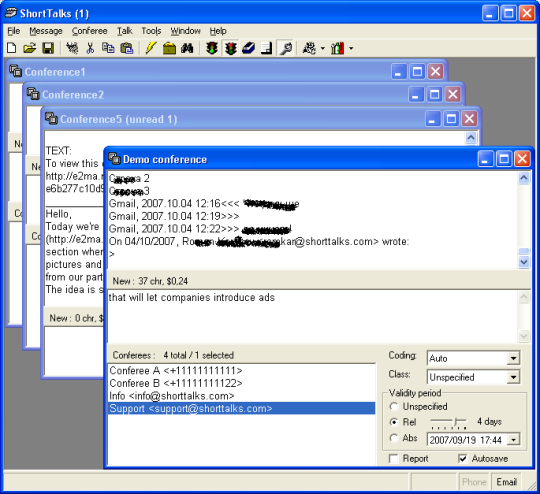The image size is (540, 494).
Task: Click the New document toolbar icon
Action: pyautogui.click(x=11, y=48)
